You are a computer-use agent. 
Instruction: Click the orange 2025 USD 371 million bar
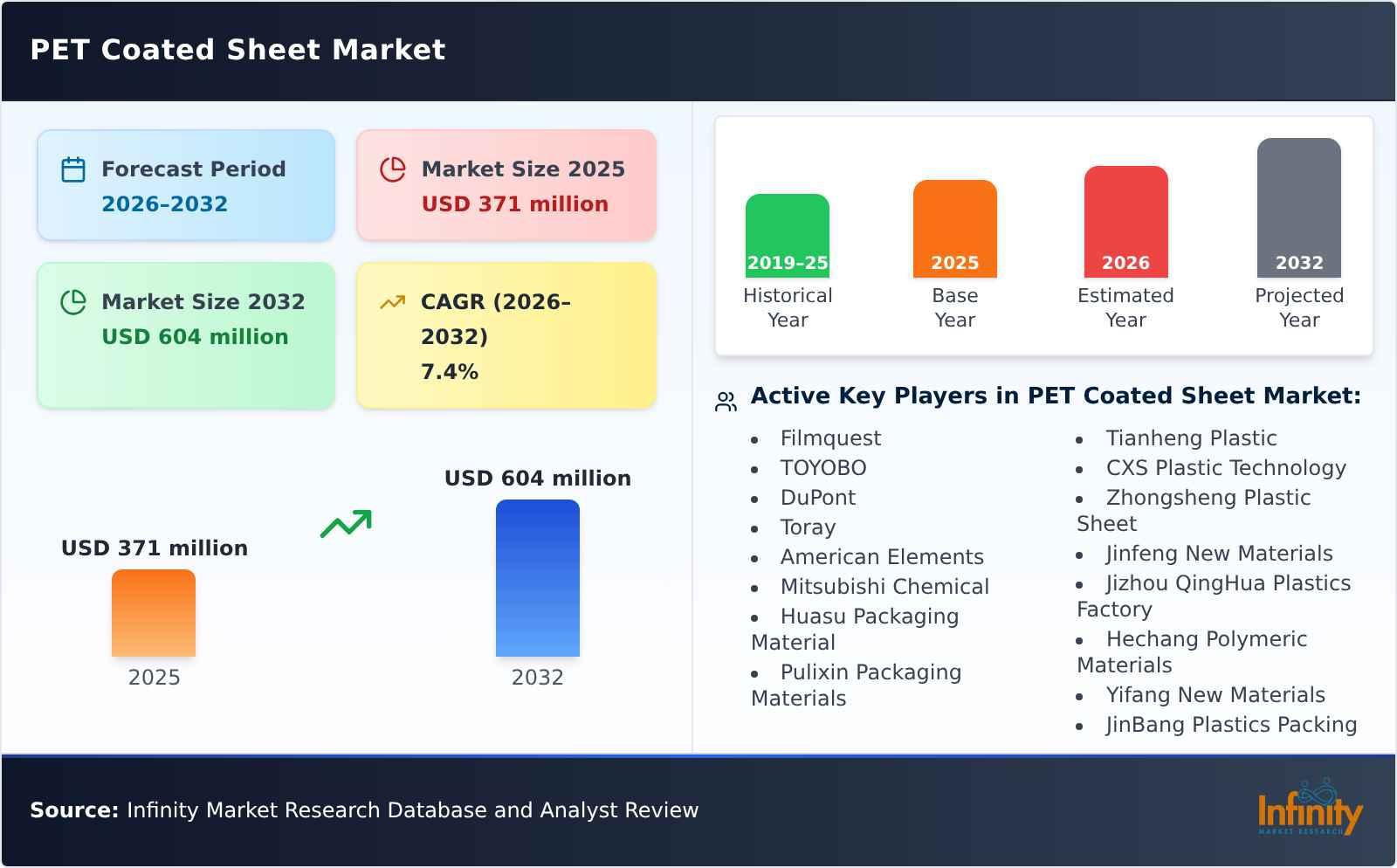tap(153, 616)
